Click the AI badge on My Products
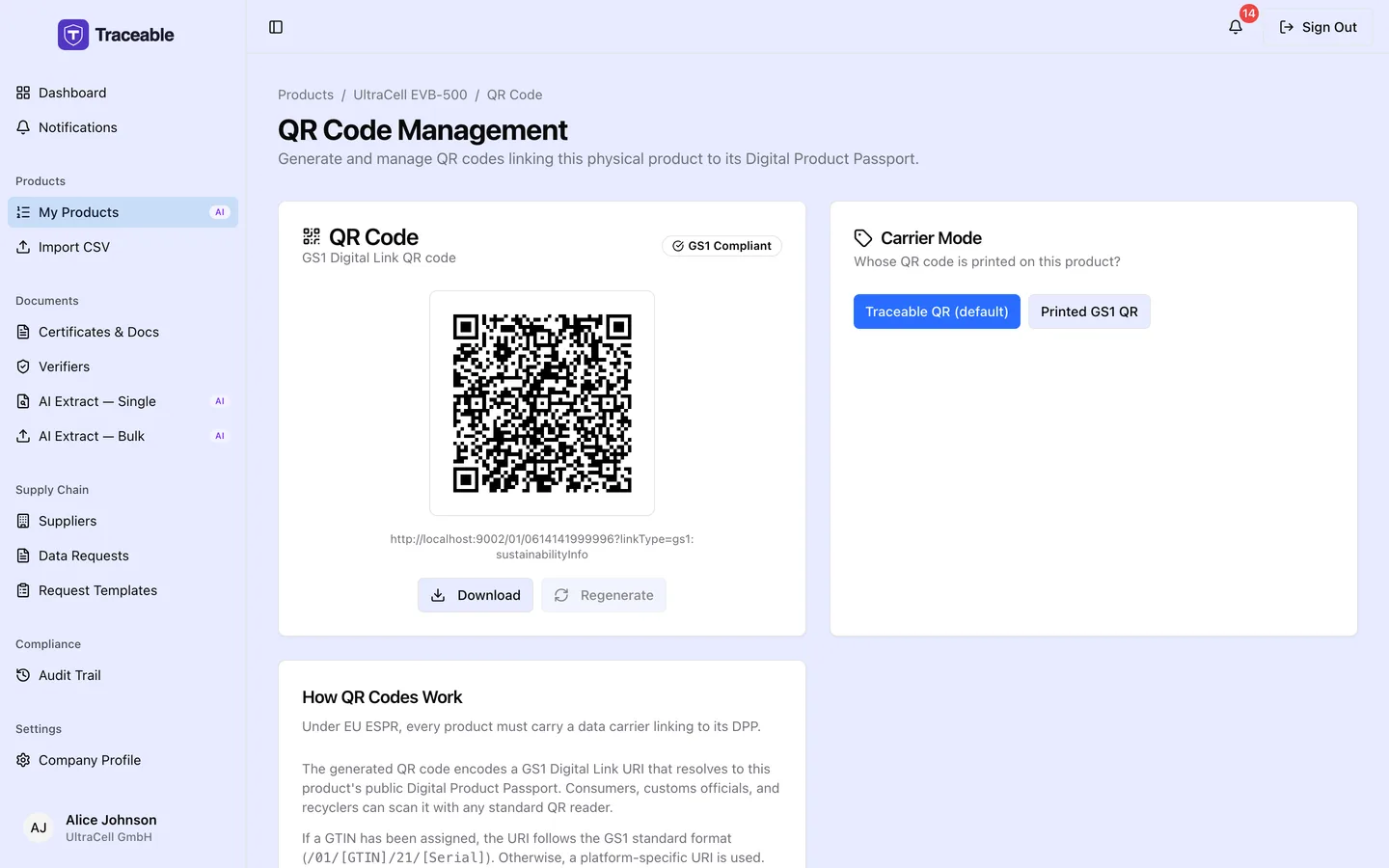1389x868 pixels. [x=220, y=212]
